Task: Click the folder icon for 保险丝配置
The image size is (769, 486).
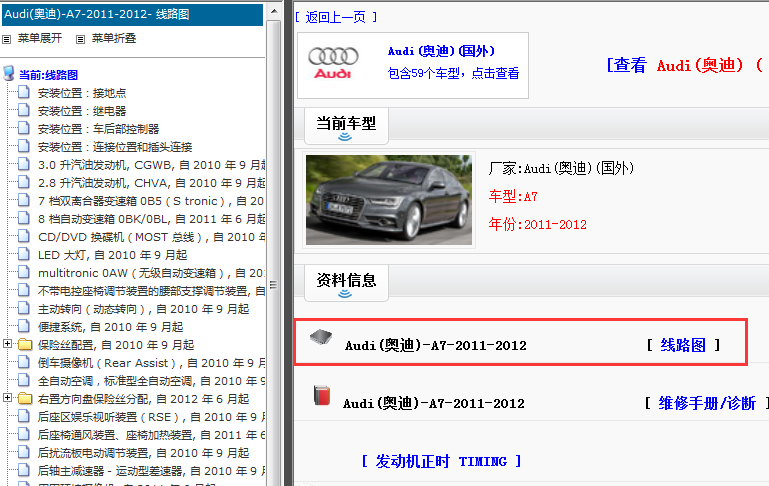Action: click(x=25, y=345)
